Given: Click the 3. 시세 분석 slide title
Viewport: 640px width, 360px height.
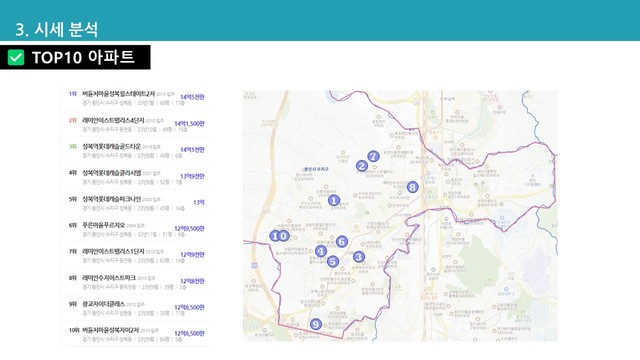Looking at the screenshot, I should coord(57,29).
